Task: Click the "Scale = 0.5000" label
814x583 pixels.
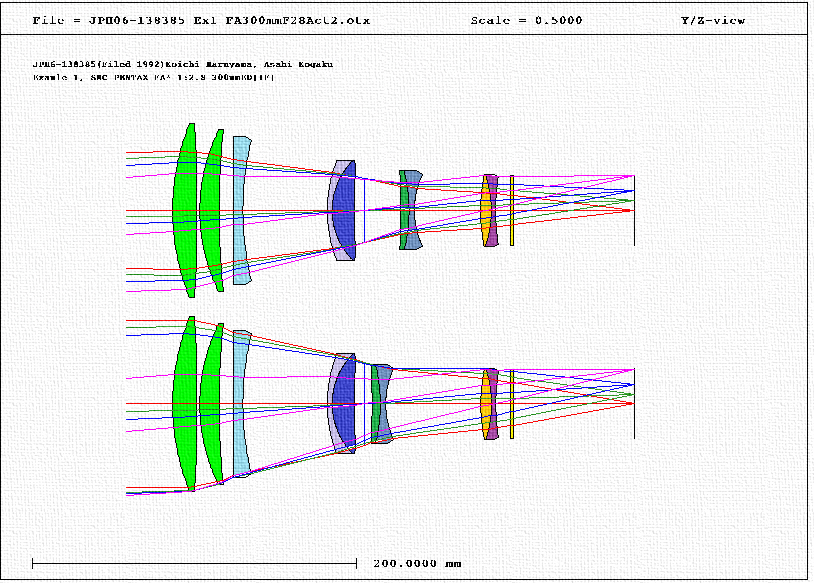Action: [x=526, y=21]
